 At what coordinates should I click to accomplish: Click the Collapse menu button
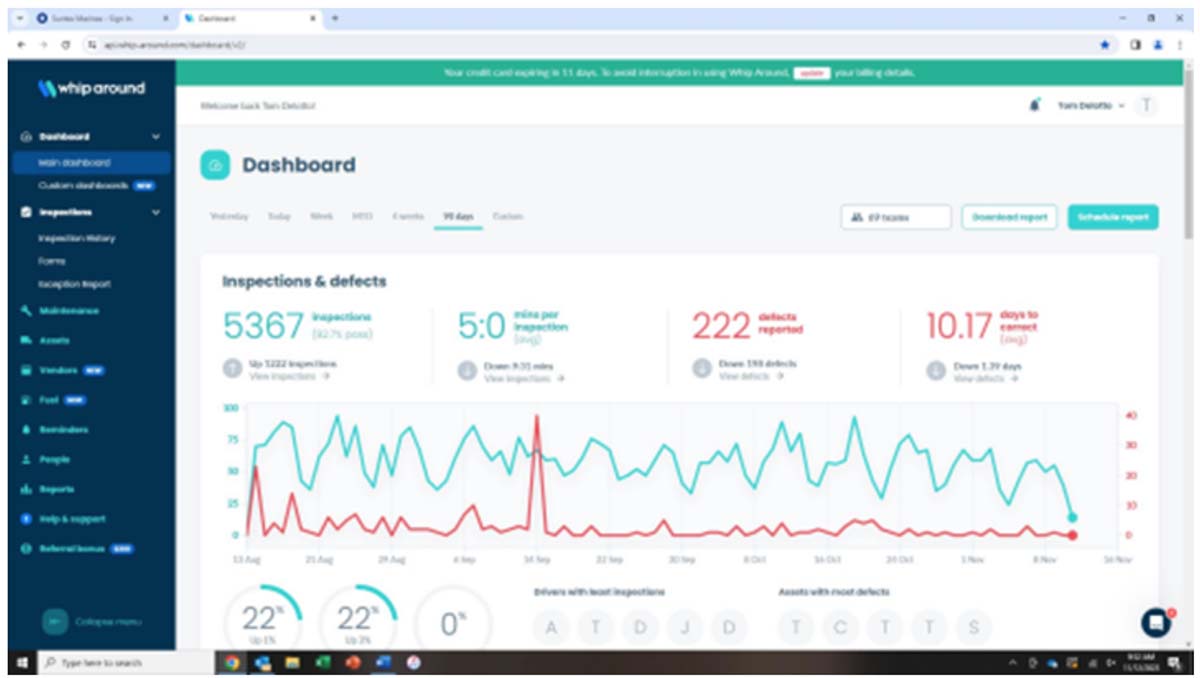tap(92, 621)
